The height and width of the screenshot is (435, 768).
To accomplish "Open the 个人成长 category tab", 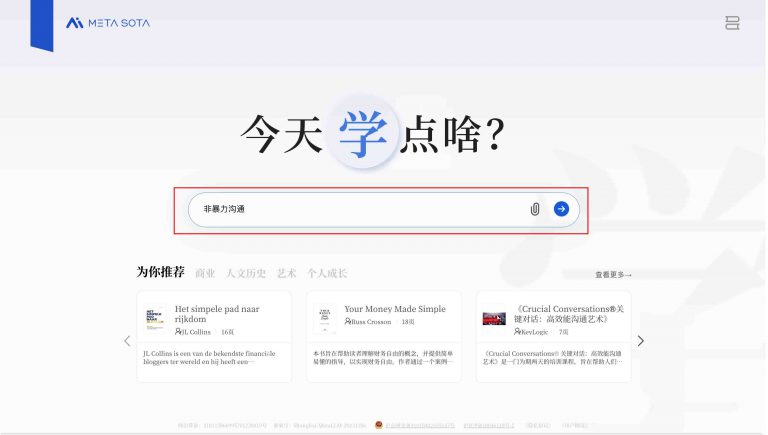I will (327, 273).
